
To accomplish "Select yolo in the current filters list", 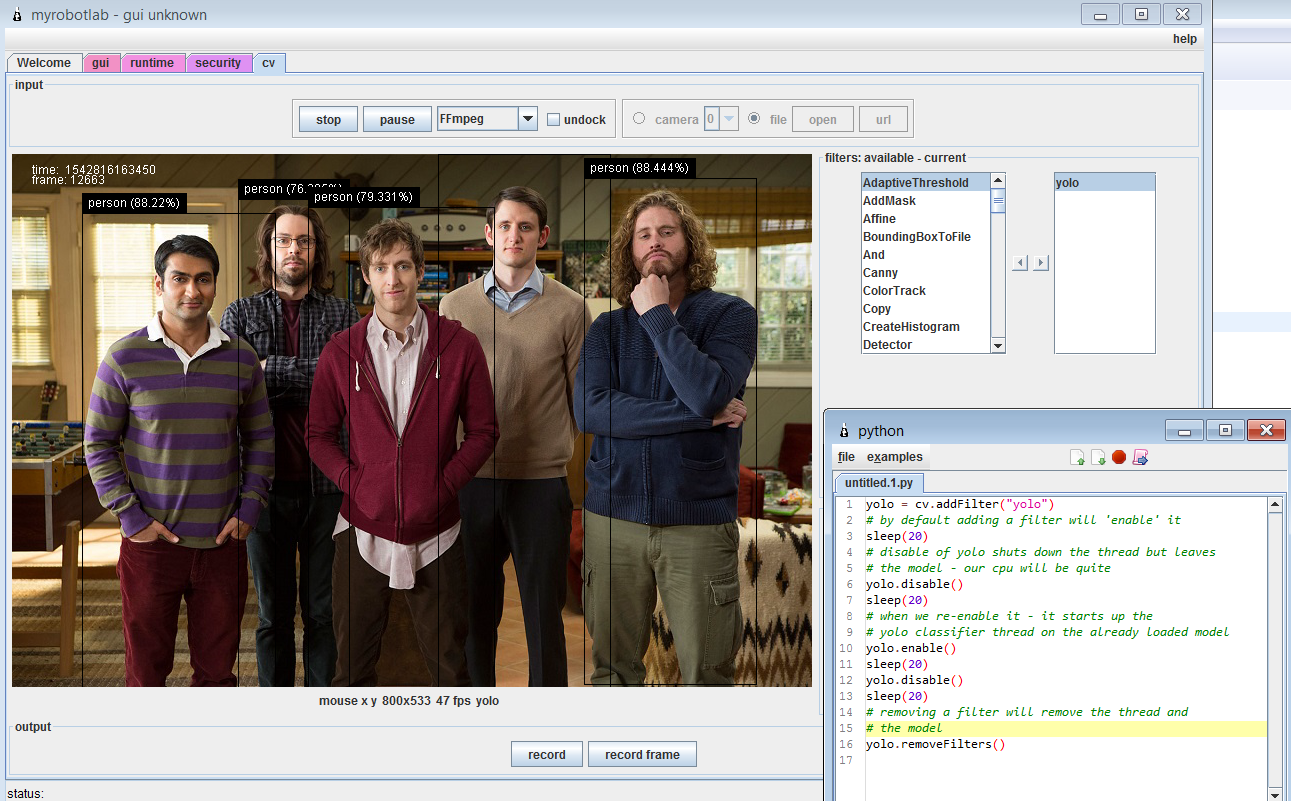I will pyautogui.click(x=1104, y=183).
